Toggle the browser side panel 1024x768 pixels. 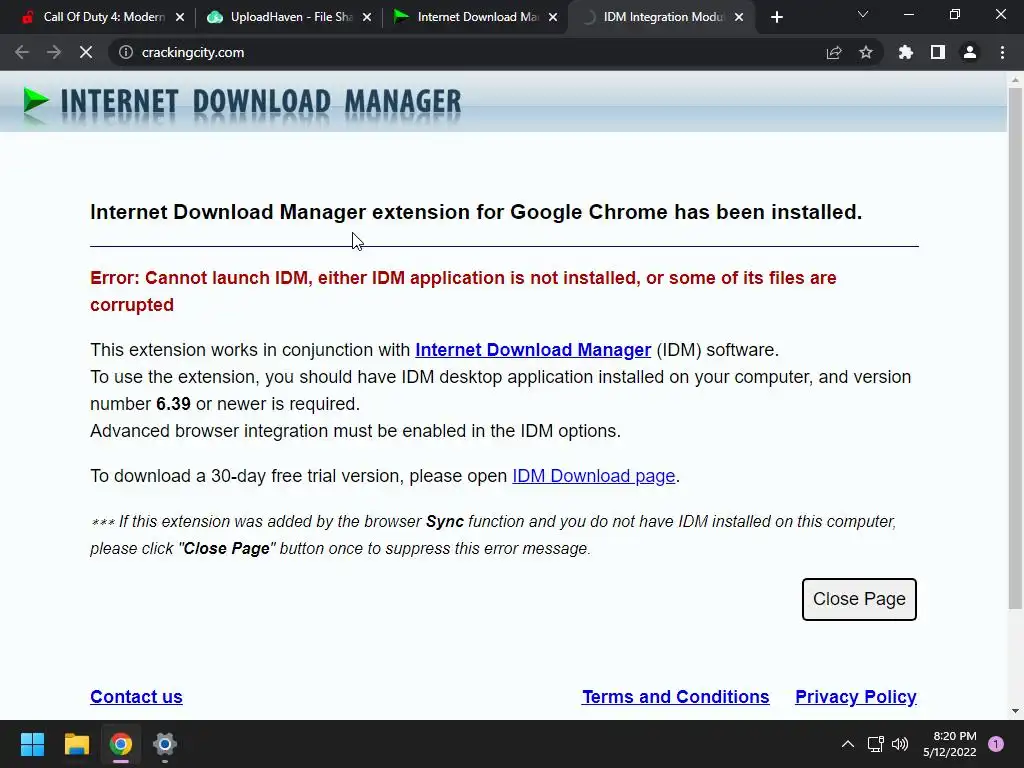(938, 52)
